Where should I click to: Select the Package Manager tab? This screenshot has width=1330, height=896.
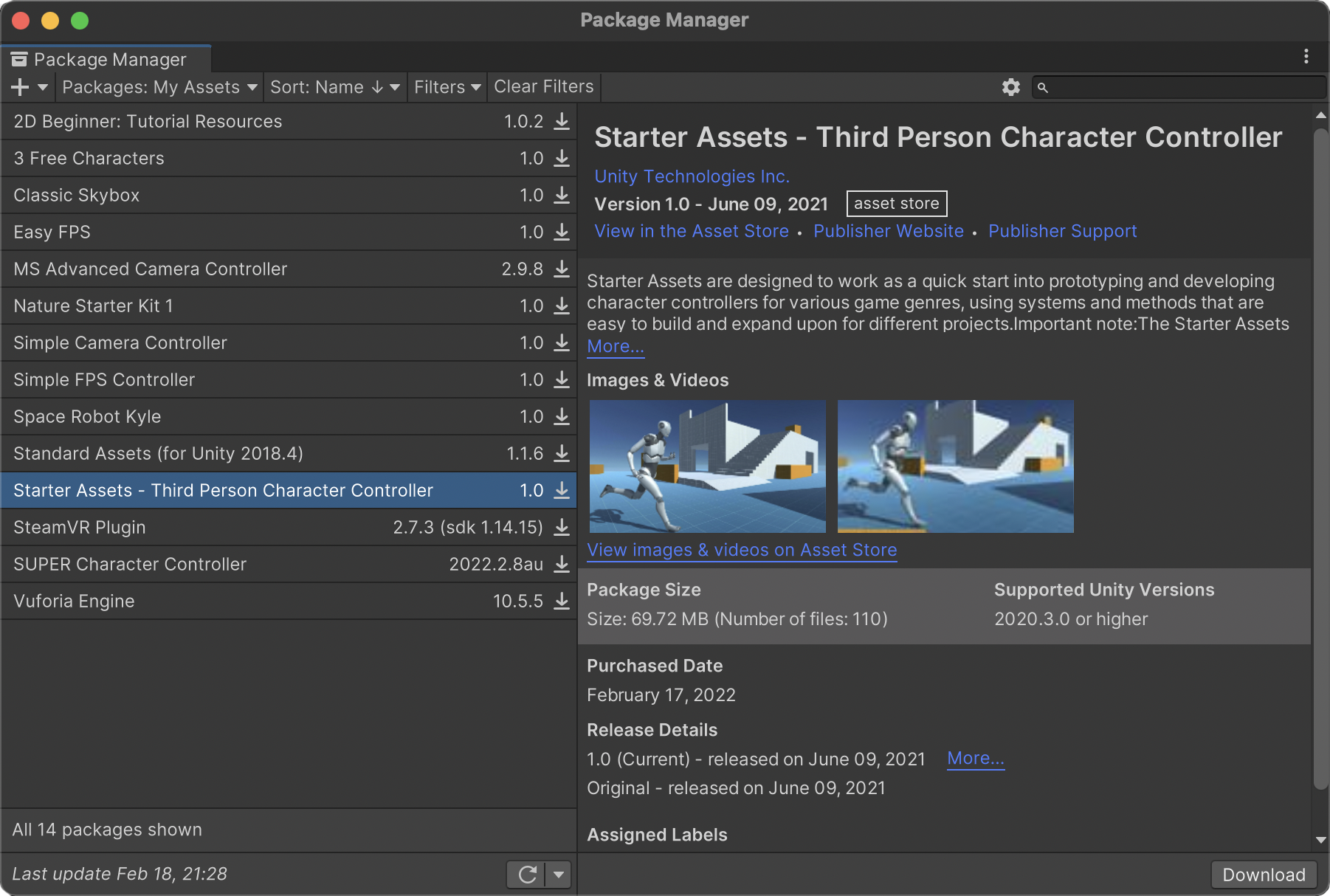coord(108,59)
